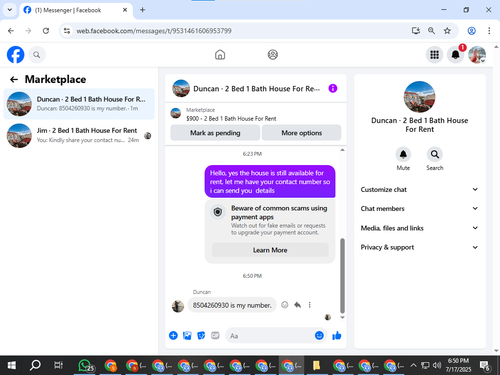The image size is (500, 375).
Task: Open site information icon in address bar
Action: 67,31
